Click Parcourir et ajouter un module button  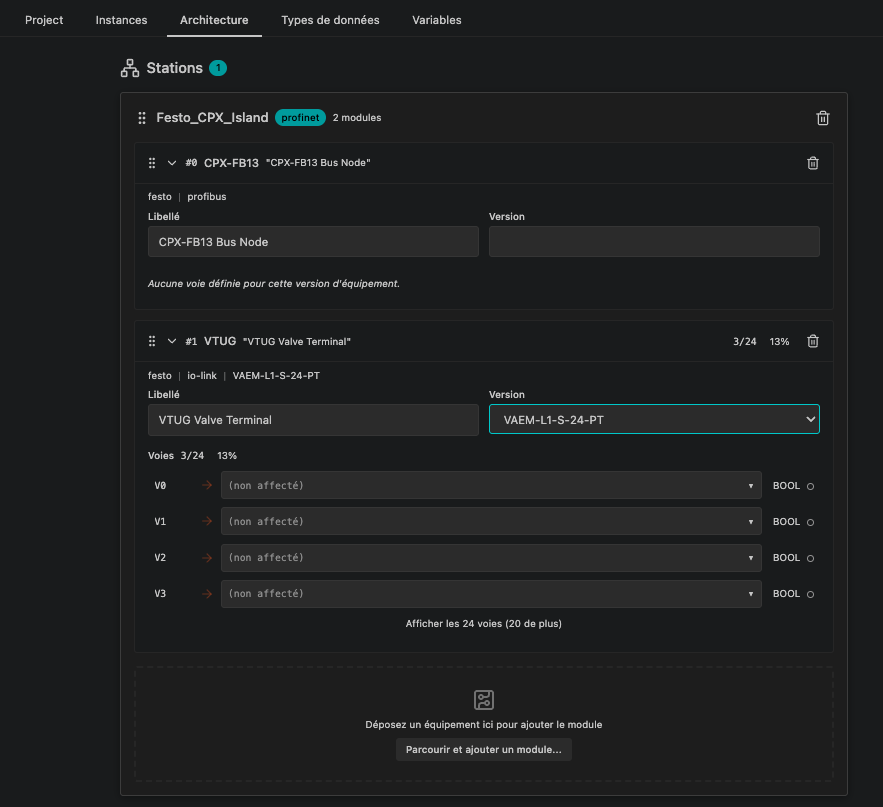coord(484,750)
